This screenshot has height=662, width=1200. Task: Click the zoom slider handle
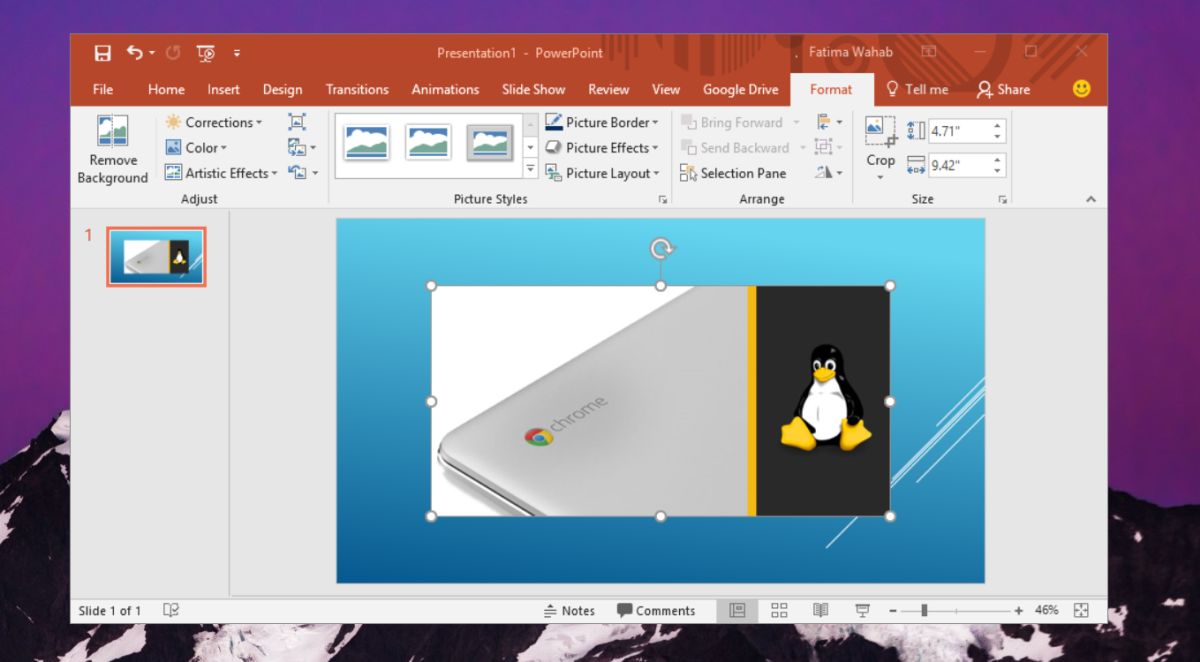[x=924, y=610]
